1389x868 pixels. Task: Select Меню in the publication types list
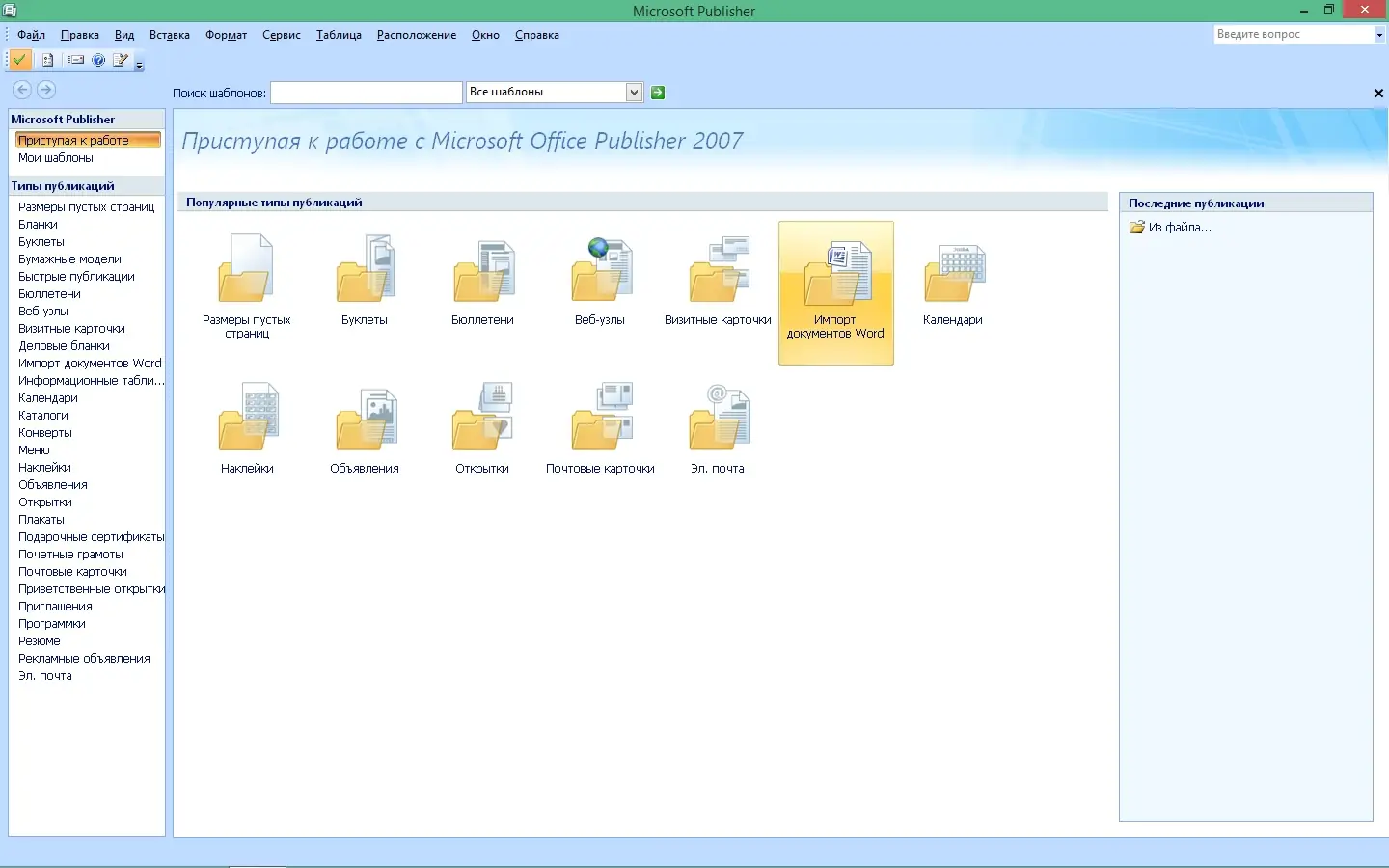tap(35, 450)
